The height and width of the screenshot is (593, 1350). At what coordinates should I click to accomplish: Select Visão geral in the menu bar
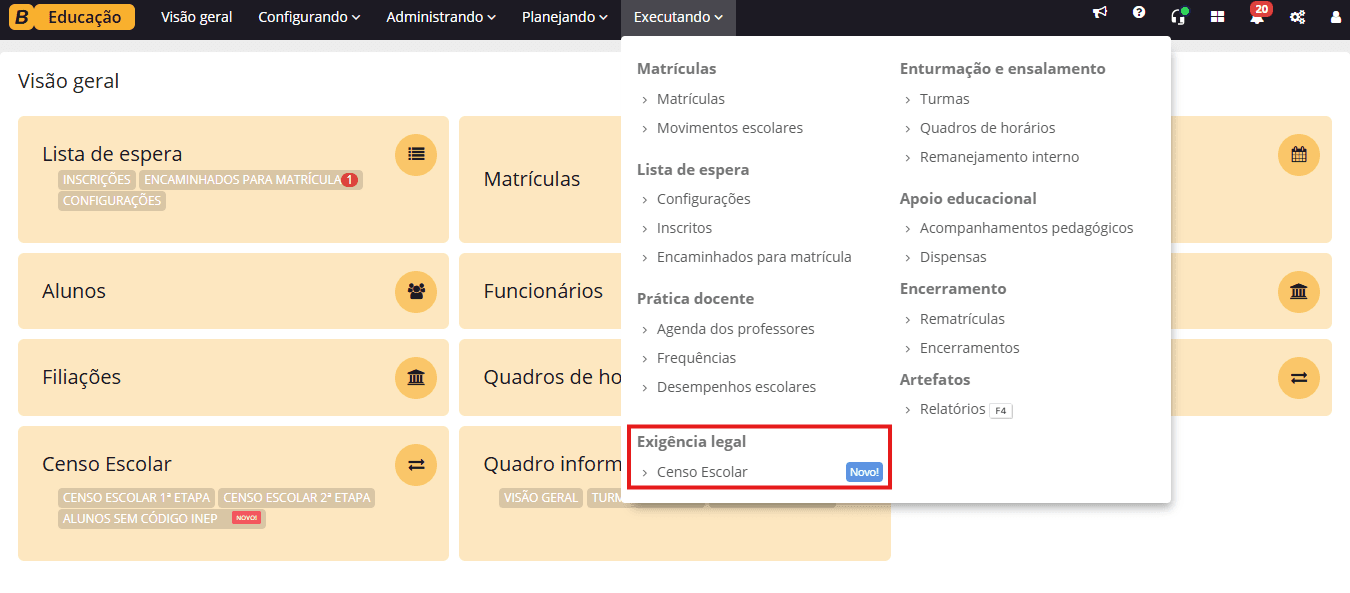[x=196, y=16]
